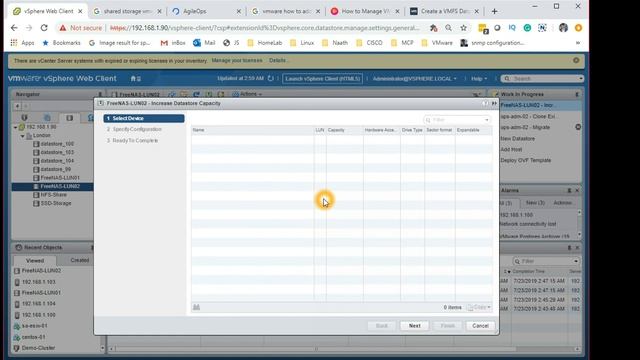Sort table by the Capacity column header
The image size is (640, 360).
(x=344, y=130)
